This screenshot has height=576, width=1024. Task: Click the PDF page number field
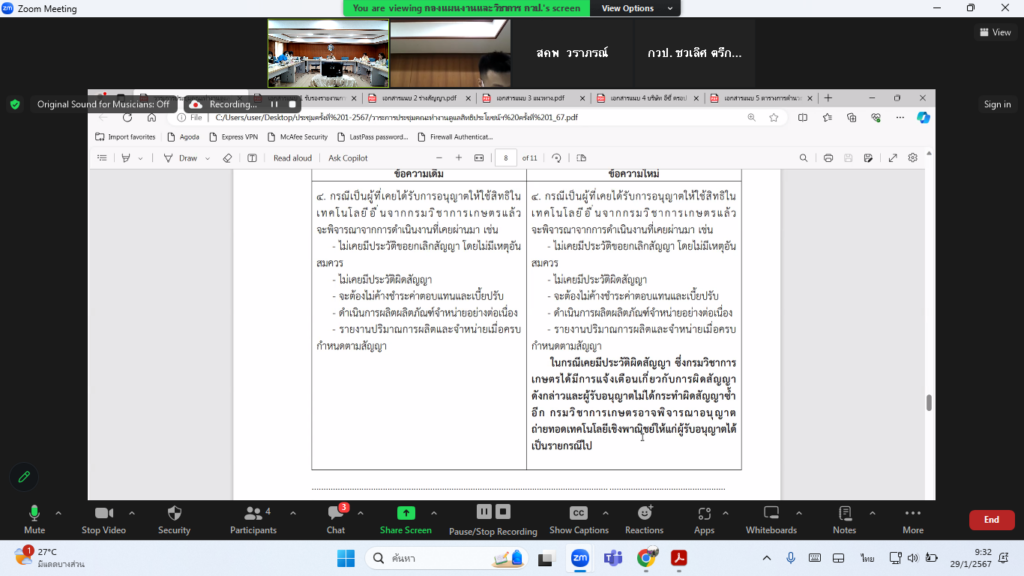(x=505, y=158)
